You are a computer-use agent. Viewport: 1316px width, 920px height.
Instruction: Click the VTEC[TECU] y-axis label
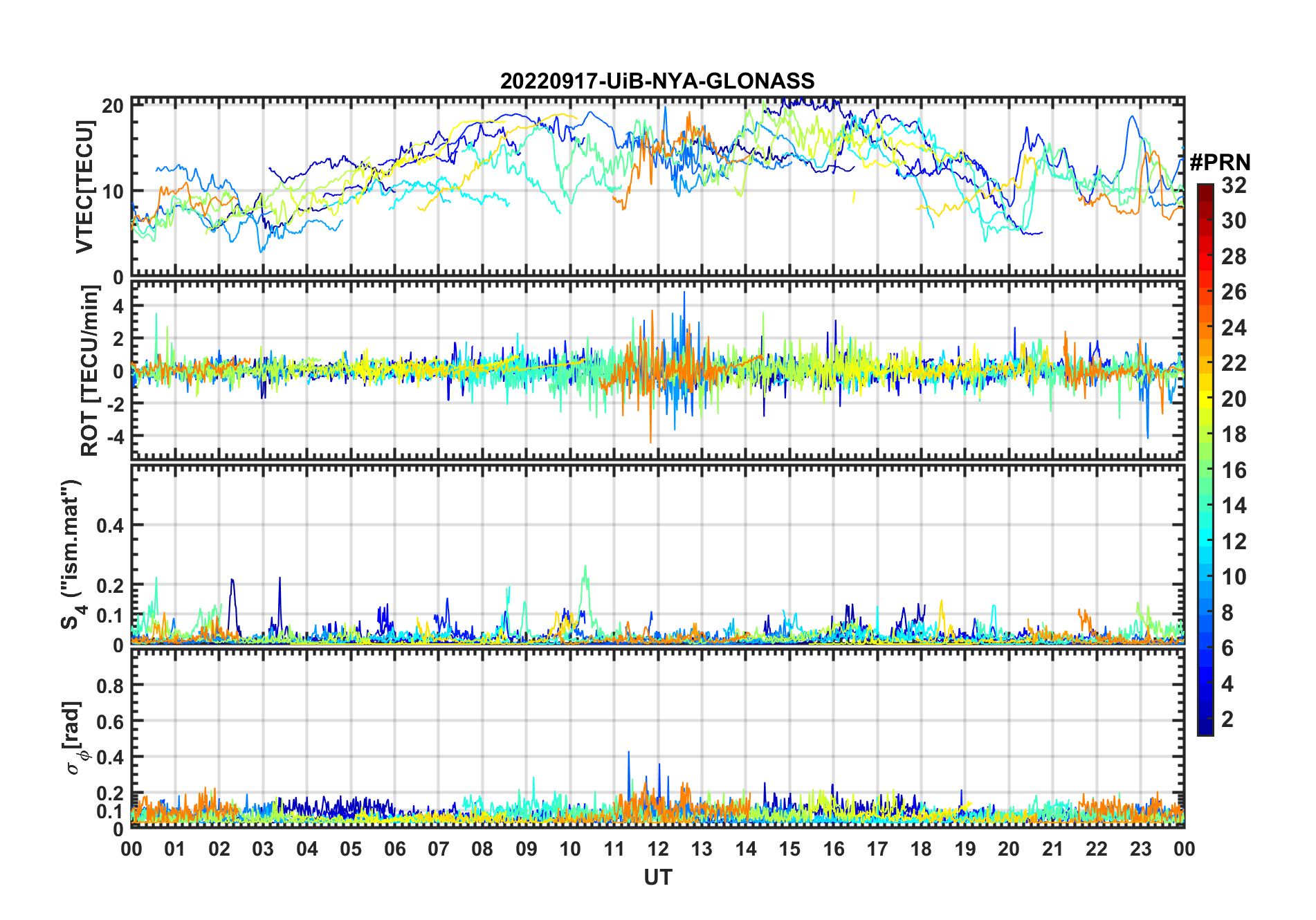(84, 187)
